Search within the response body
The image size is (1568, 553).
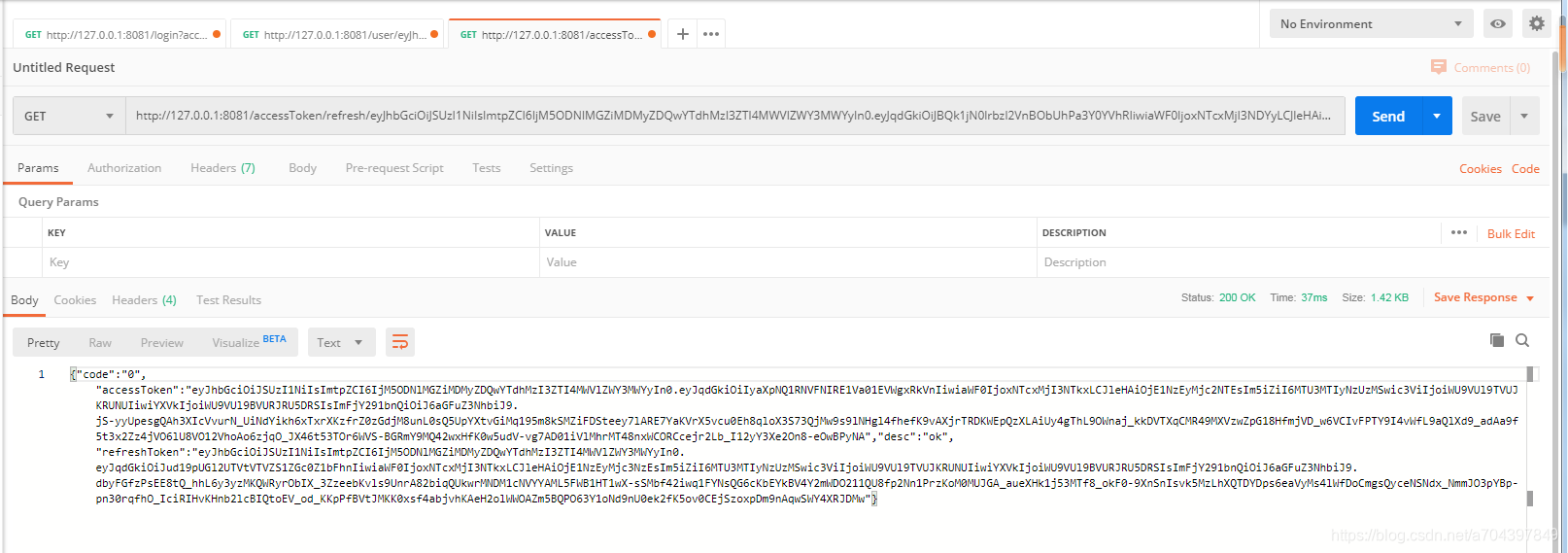1522,340
